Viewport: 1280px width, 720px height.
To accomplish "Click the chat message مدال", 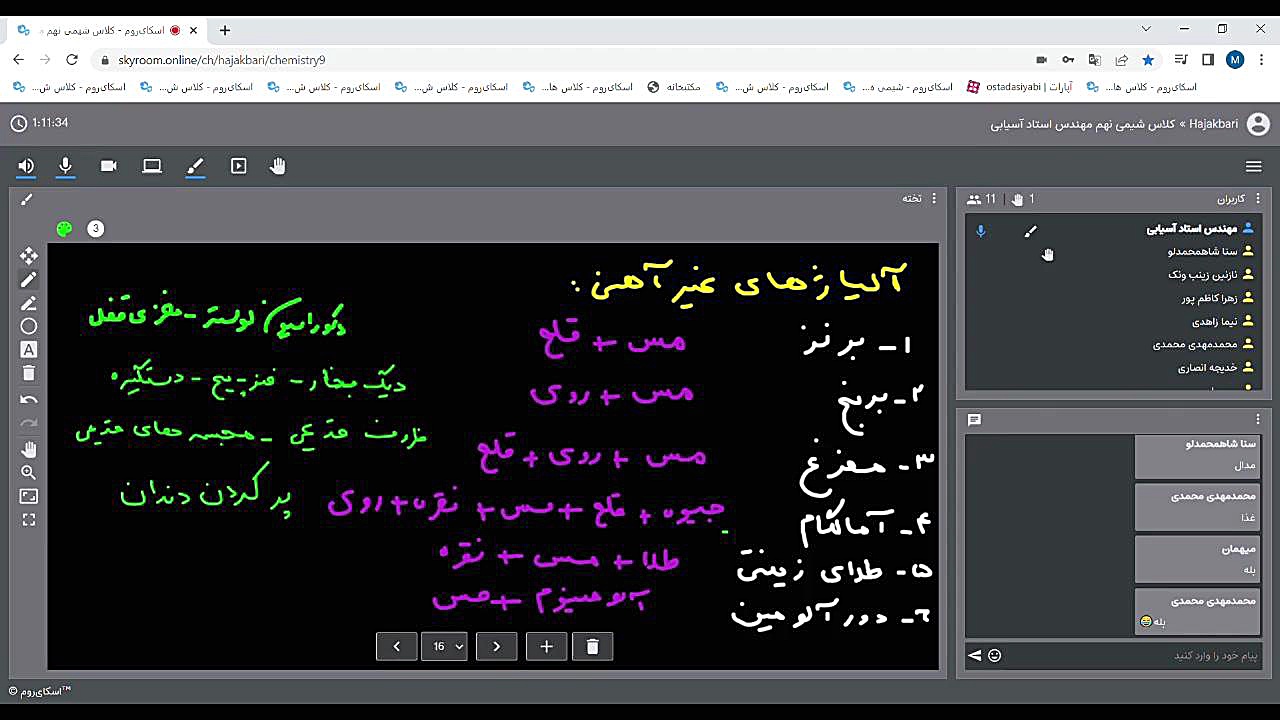I will (x=1245, y=465).
